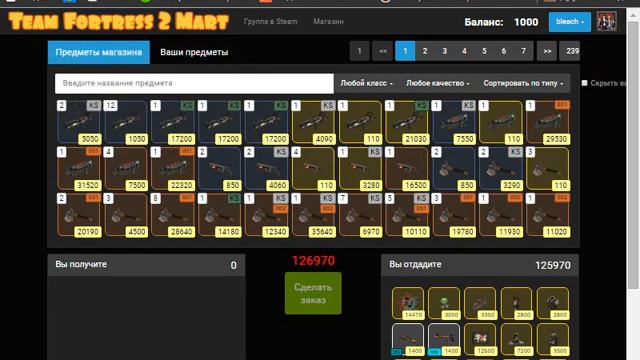Select the item priced 7500
This screenshot has height=360, width=640.
tap(126, 169)
